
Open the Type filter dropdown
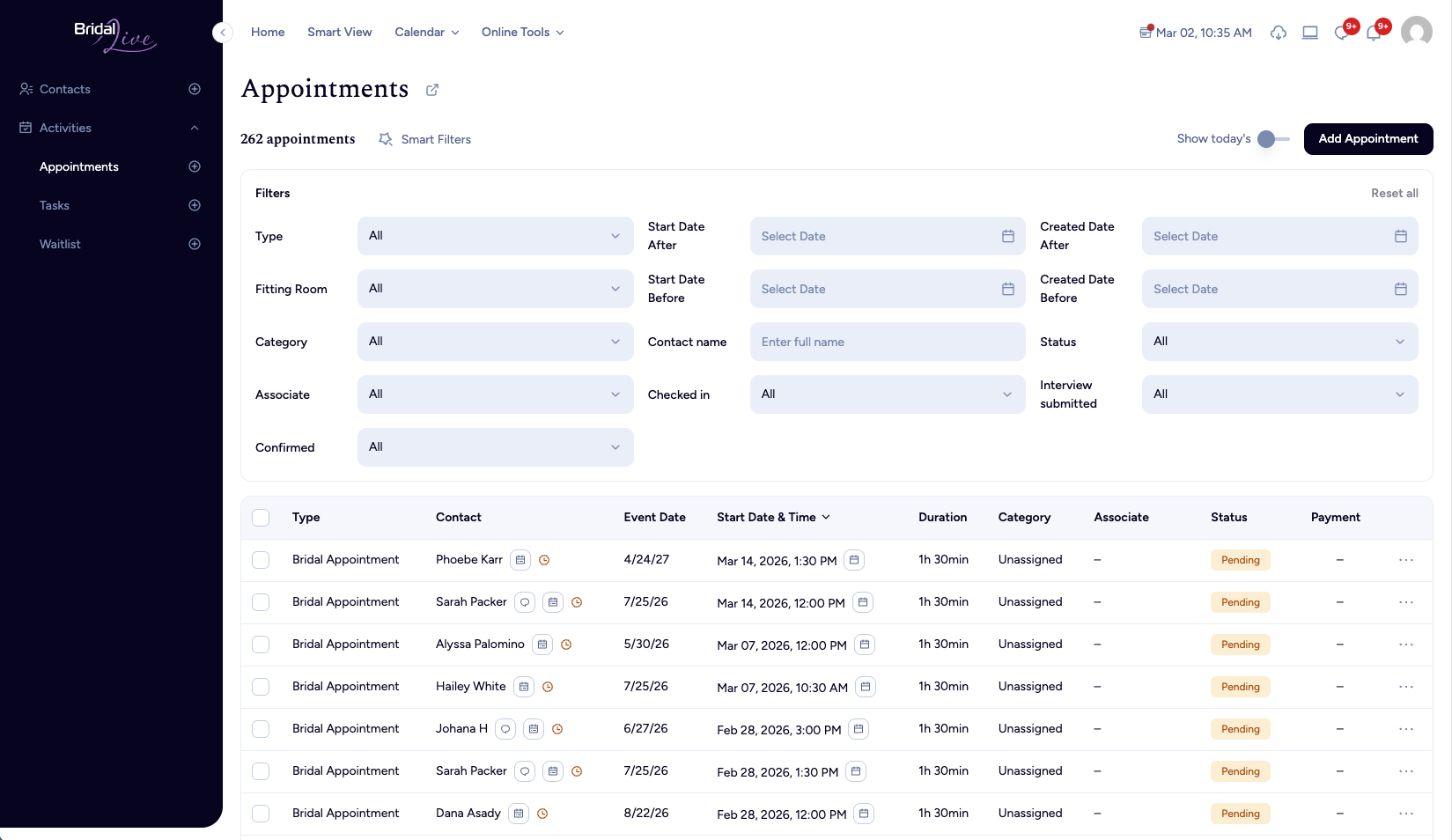[x=495, y=236]
